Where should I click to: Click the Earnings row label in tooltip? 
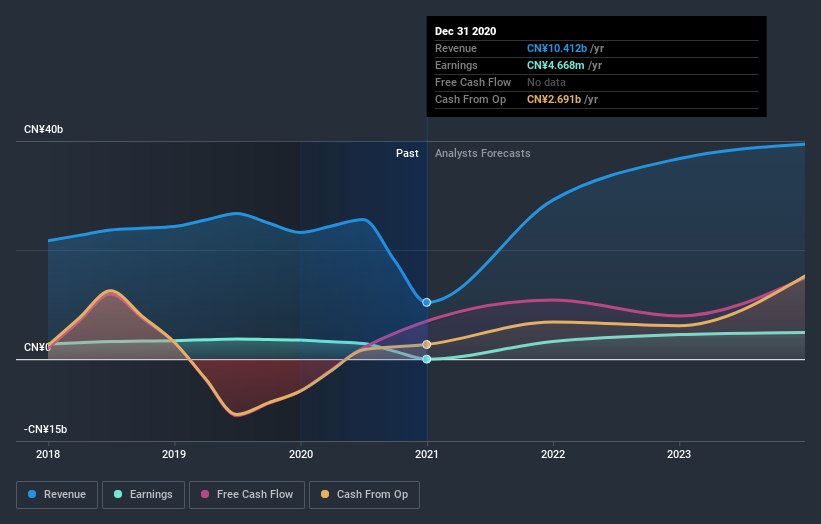click(x=456, y=65)
